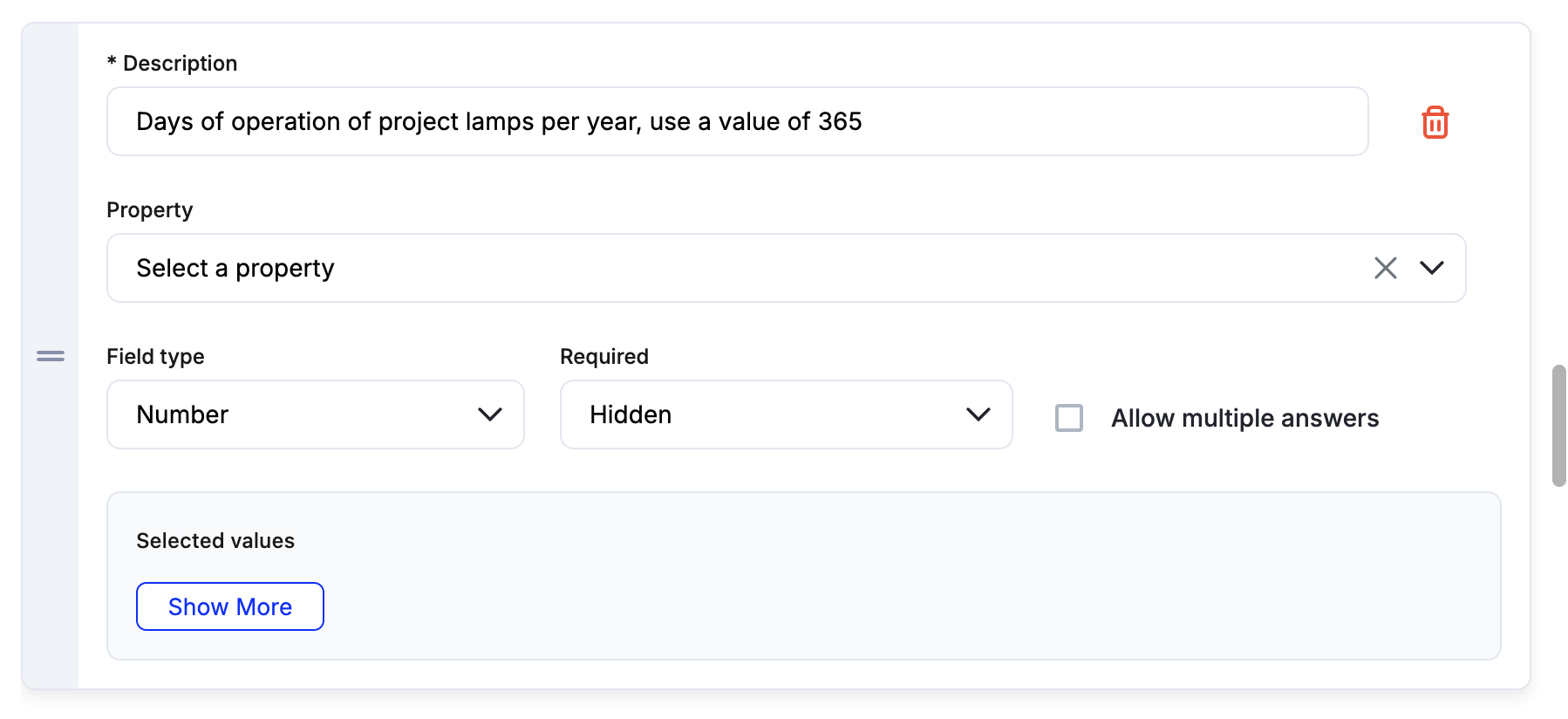Click the 'Allow multiple answers' label text
The height and width of the screenshot is (719, 1568).
click(1244, 419)
